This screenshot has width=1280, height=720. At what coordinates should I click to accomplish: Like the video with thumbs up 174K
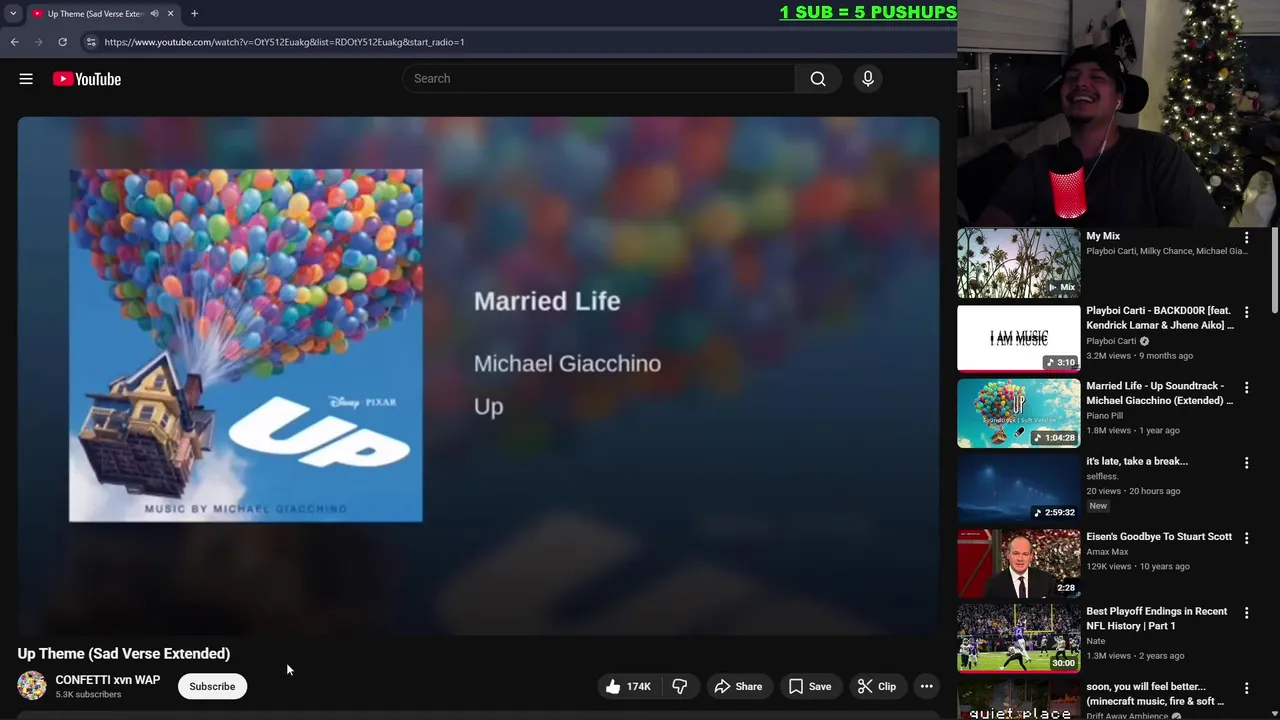[627, 686]
